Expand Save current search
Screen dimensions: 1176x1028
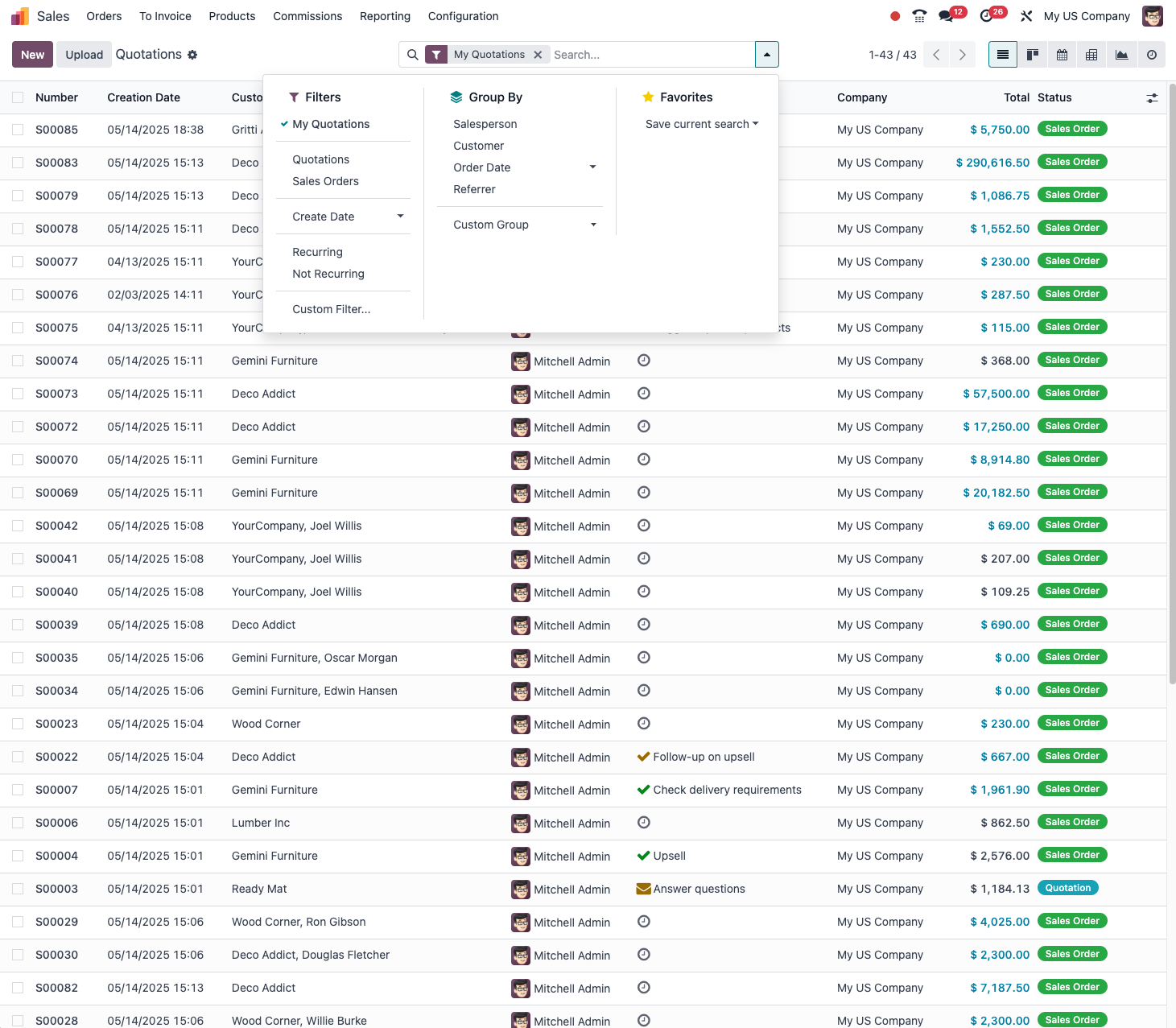702,124
